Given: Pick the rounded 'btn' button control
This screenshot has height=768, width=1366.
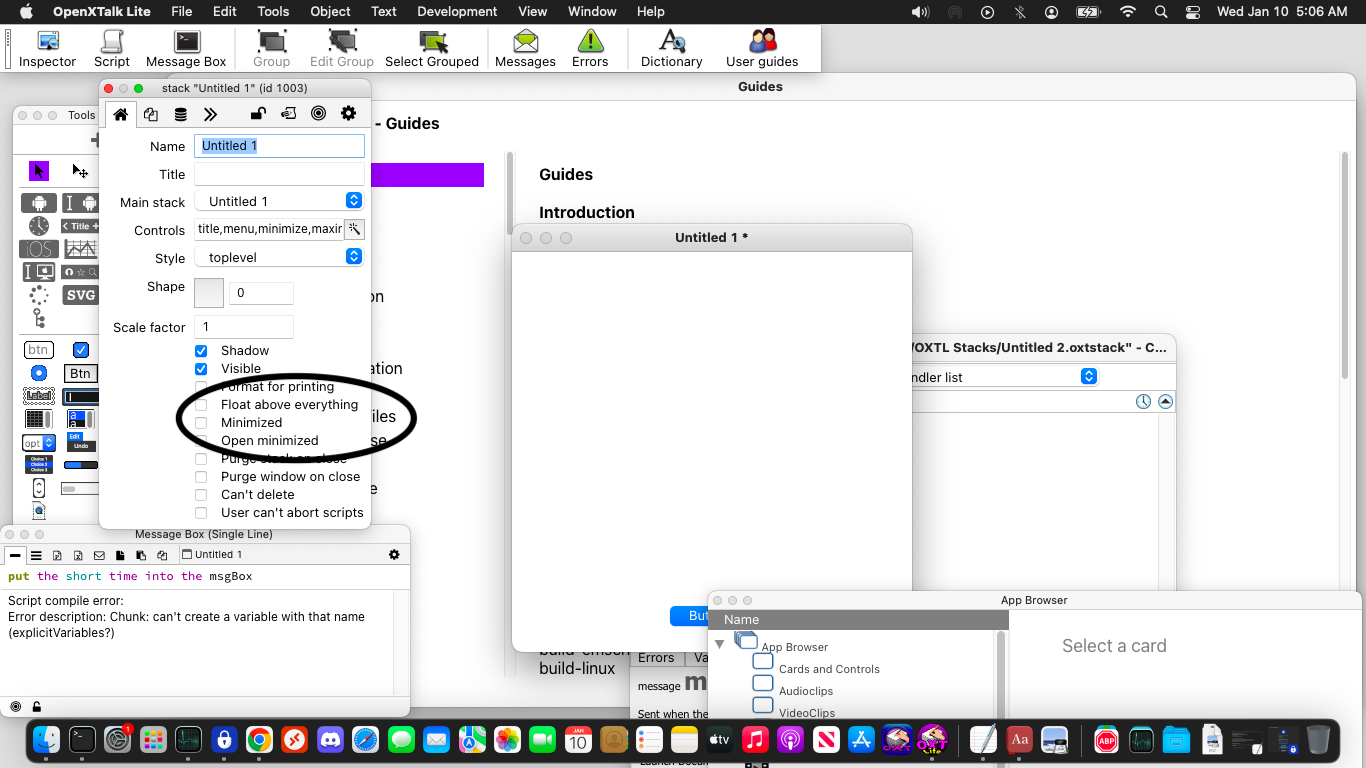Looking at the screenshot, I should [39, 350].
